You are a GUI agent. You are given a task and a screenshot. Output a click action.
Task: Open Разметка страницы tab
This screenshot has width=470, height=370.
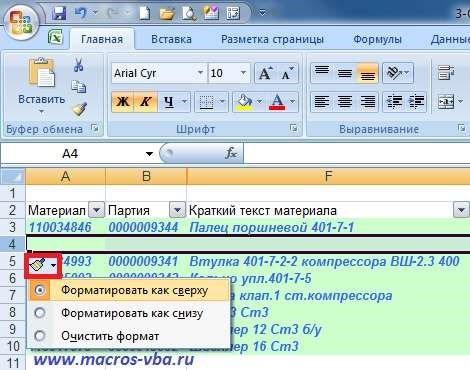[x=272, y=39]
